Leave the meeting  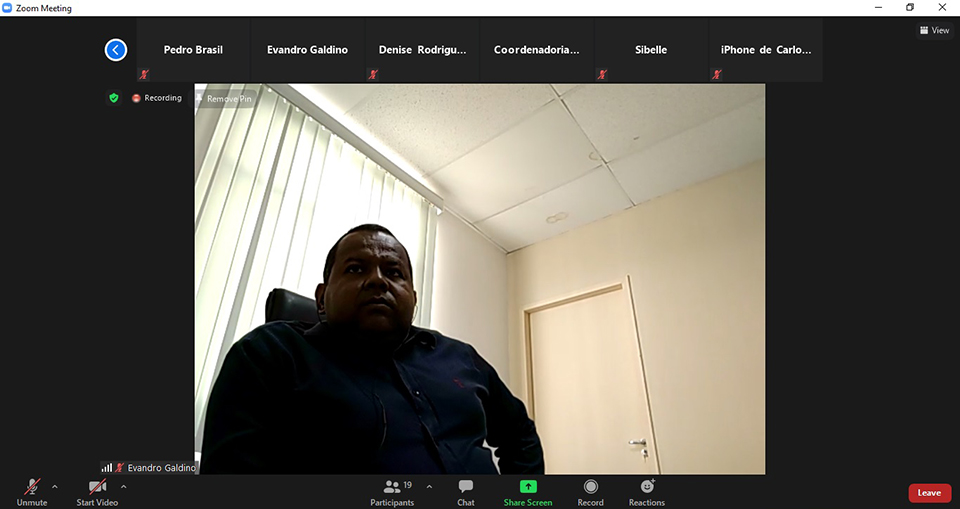(x=929, y=493)
